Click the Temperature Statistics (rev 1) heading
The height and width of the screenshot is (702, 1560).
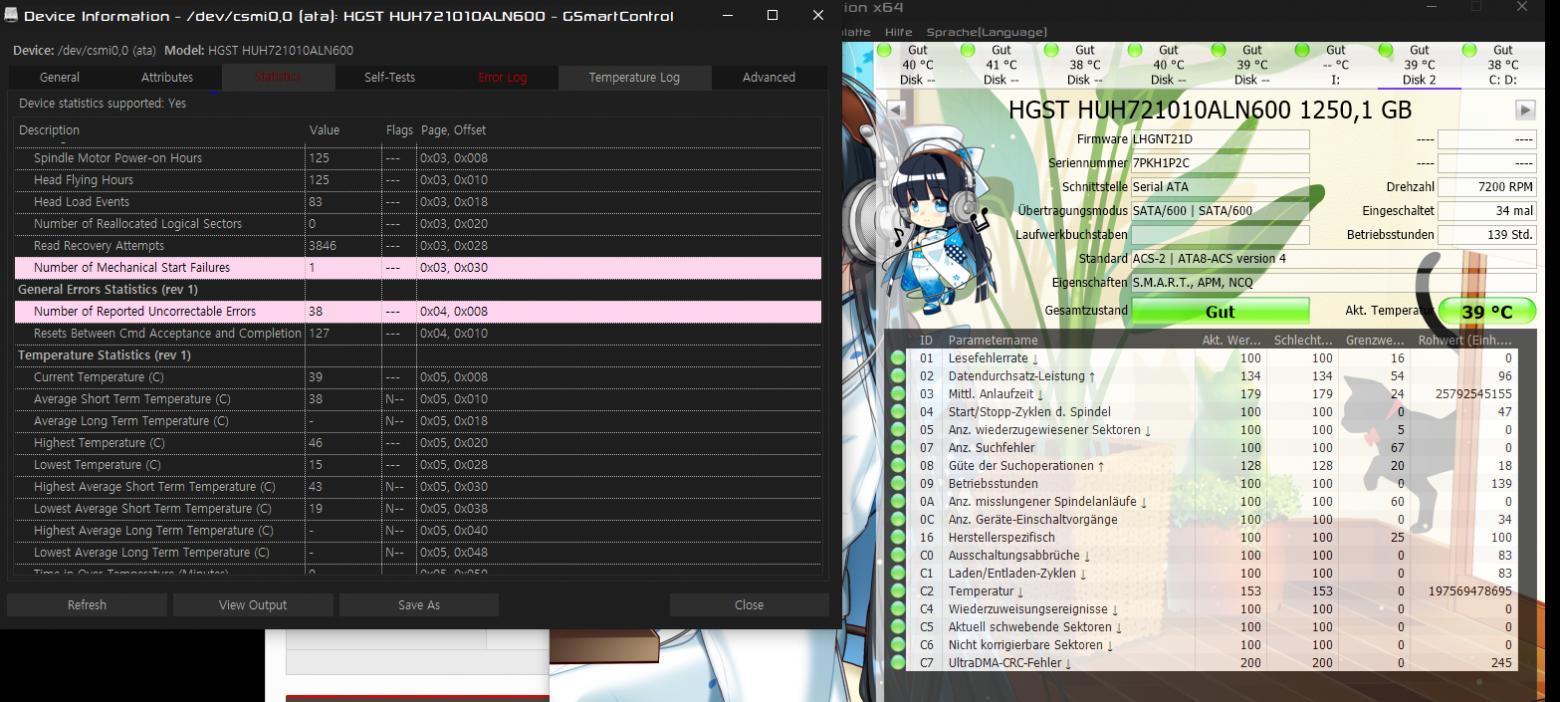(x=104, y=356)
